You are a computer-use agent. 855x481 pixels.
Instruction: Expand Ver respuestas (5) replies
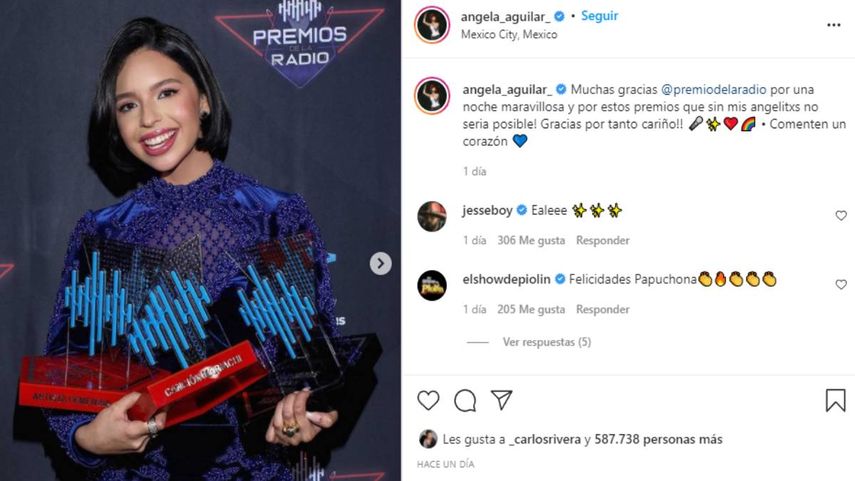pyautogui.click(x=546, y=342)
